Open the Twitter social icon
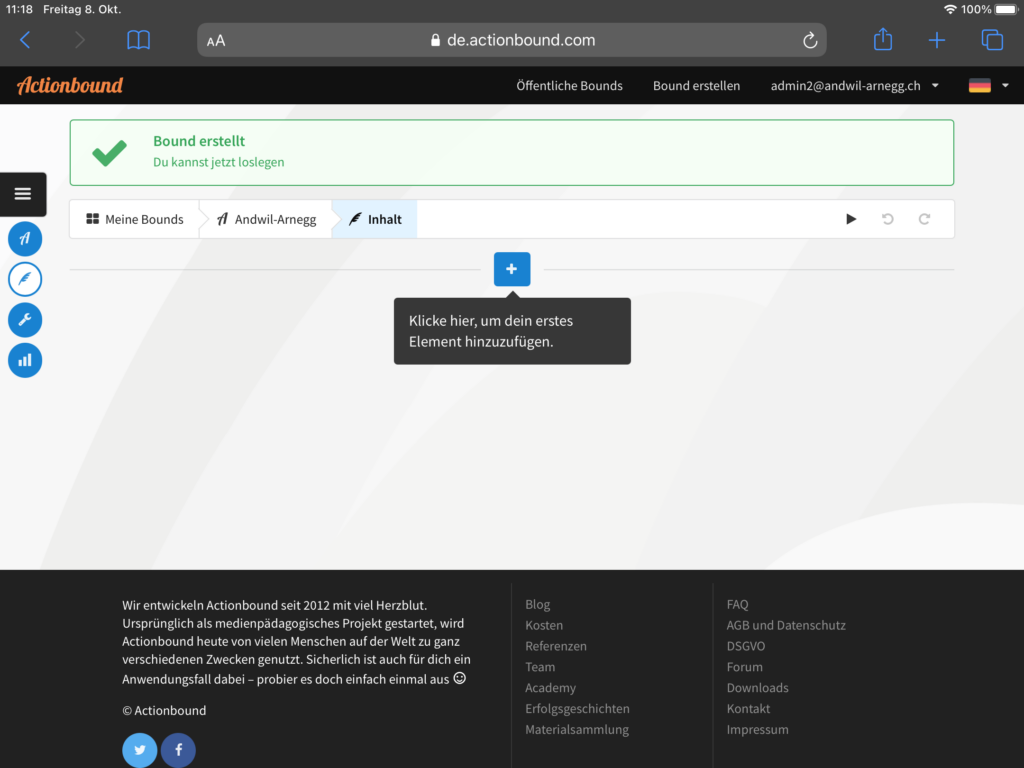The image size is (1024, 768). click(x=140, y=750)
